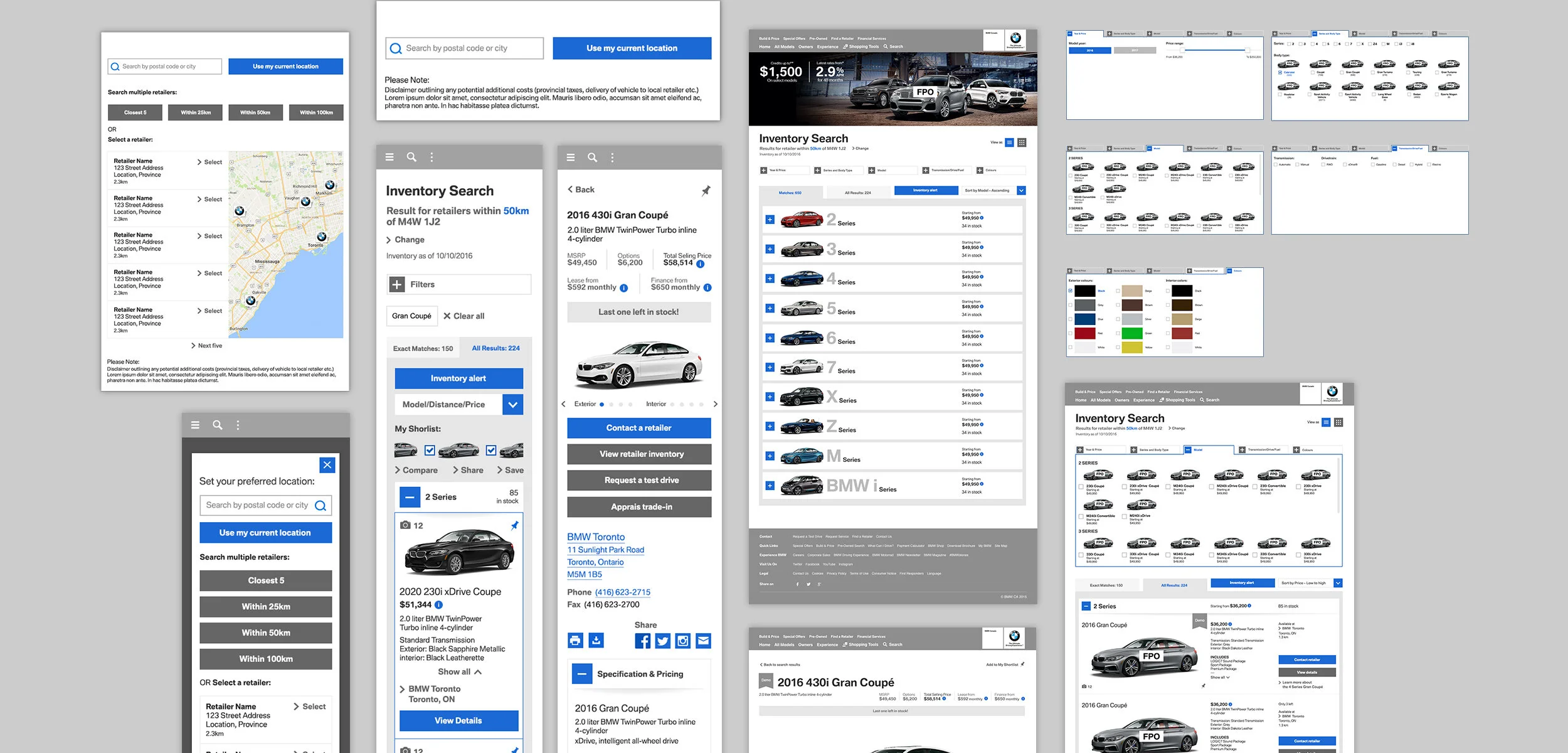The height and width of the screenshot is (753, 1568).
Task: Check the Grey exterior colour checkbox
Action: [1070, 305]
